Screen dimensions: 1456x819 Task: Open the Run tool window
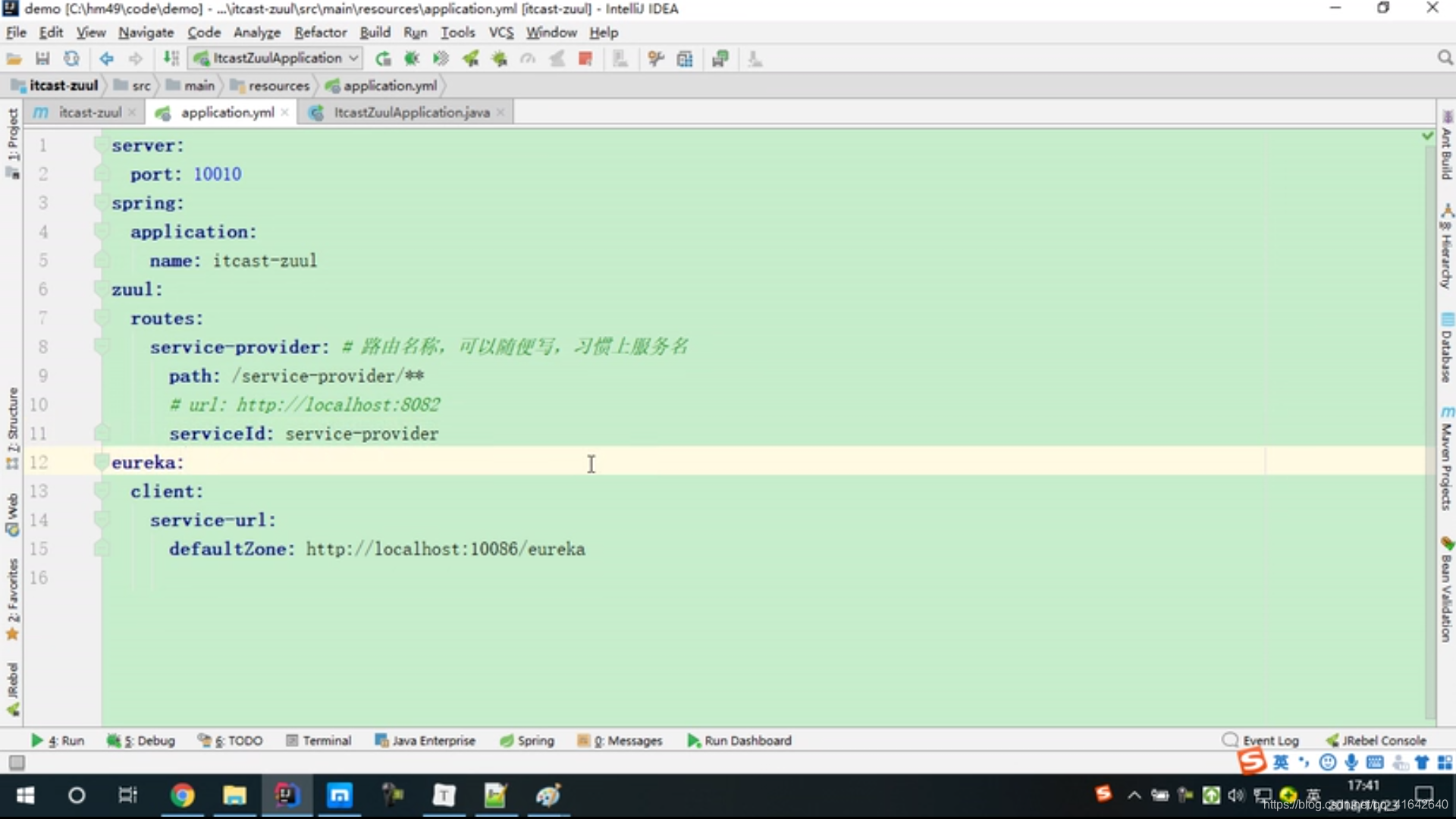coord(58,740)
